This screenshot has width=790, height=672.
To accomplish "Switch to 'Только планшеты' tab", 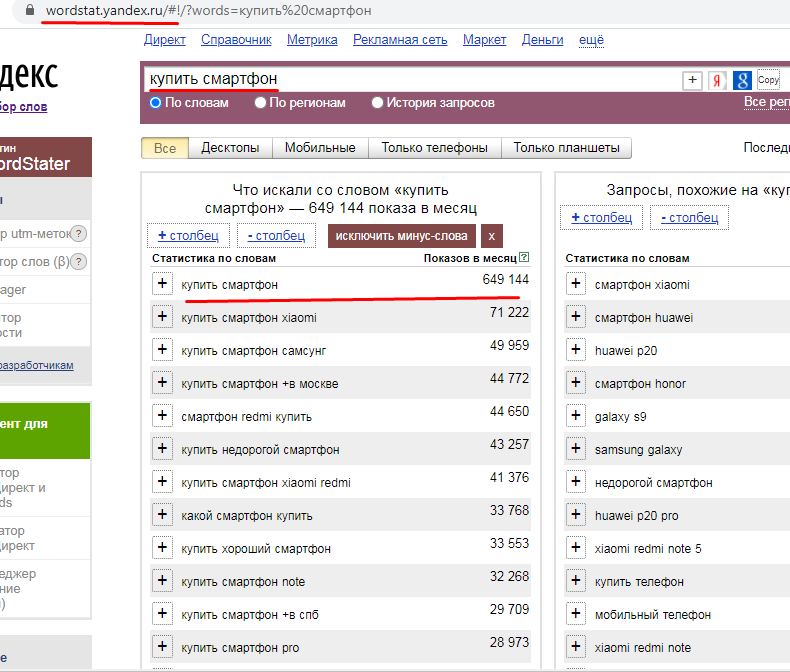I will click(x=566, y=148).
